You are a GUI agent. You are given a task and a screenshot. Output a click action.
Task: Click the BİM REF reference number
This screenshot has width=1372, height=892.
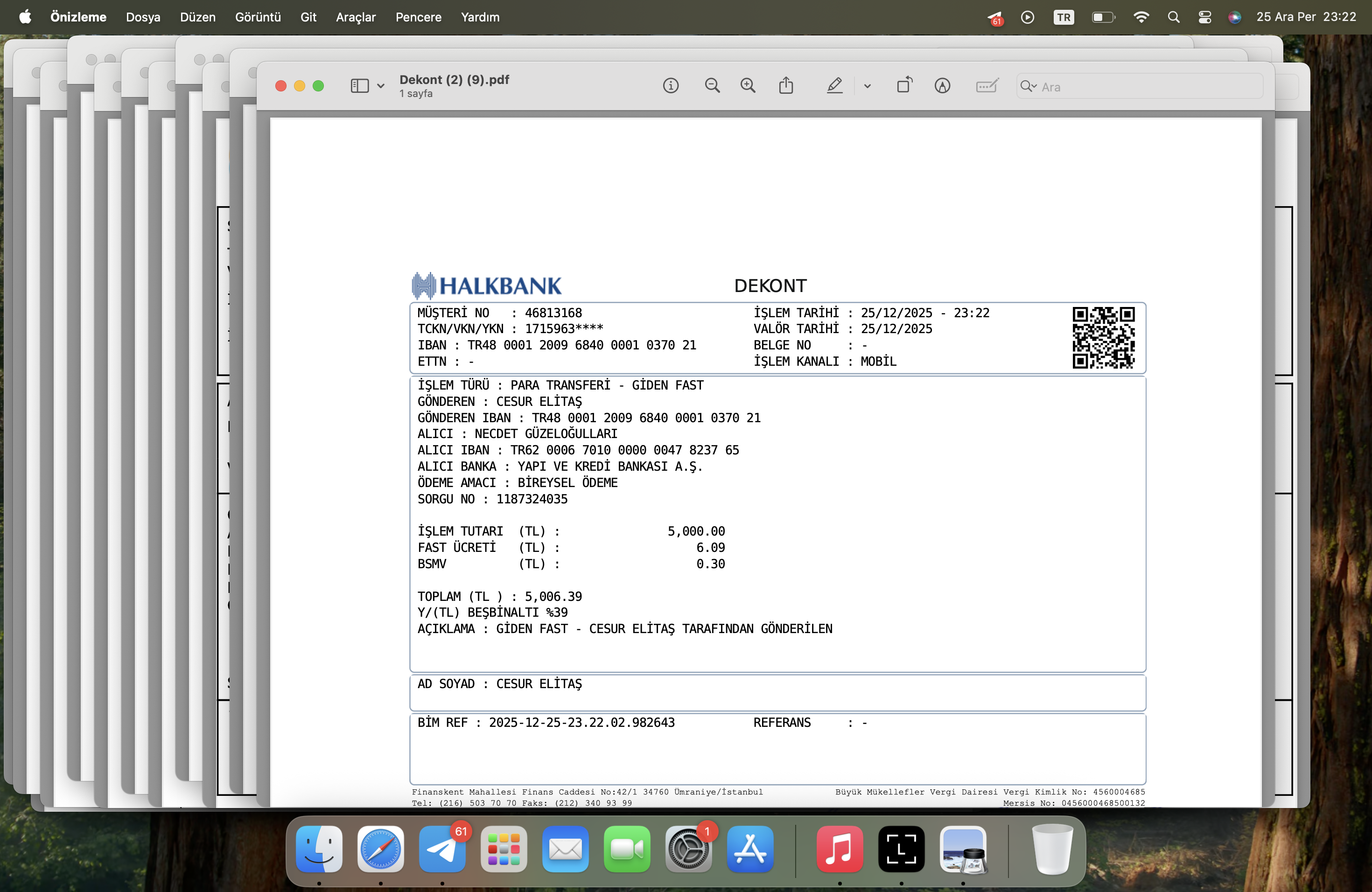coord(581,723)
